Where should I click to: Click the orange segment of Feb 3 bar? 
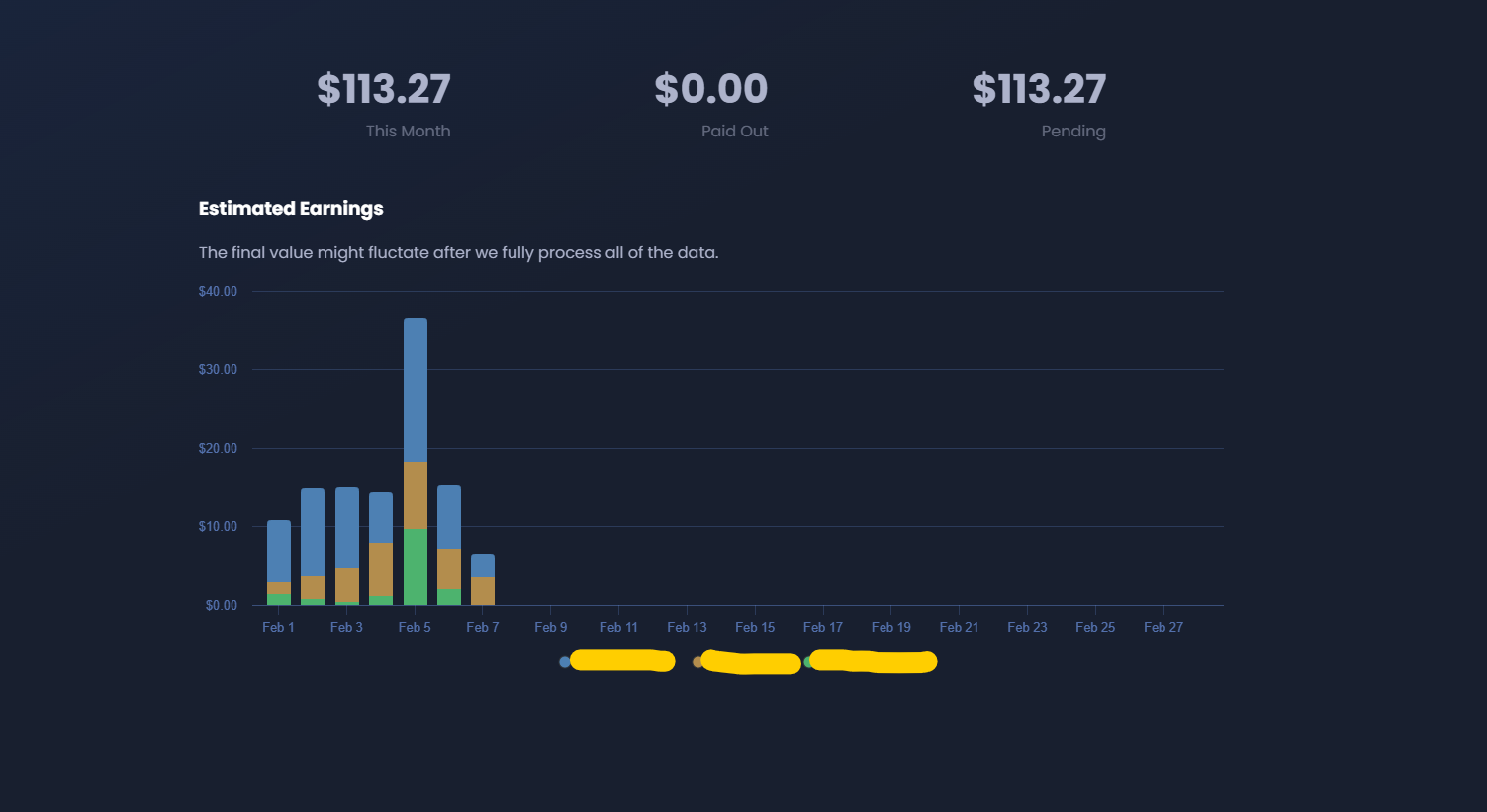pos(347,585)
